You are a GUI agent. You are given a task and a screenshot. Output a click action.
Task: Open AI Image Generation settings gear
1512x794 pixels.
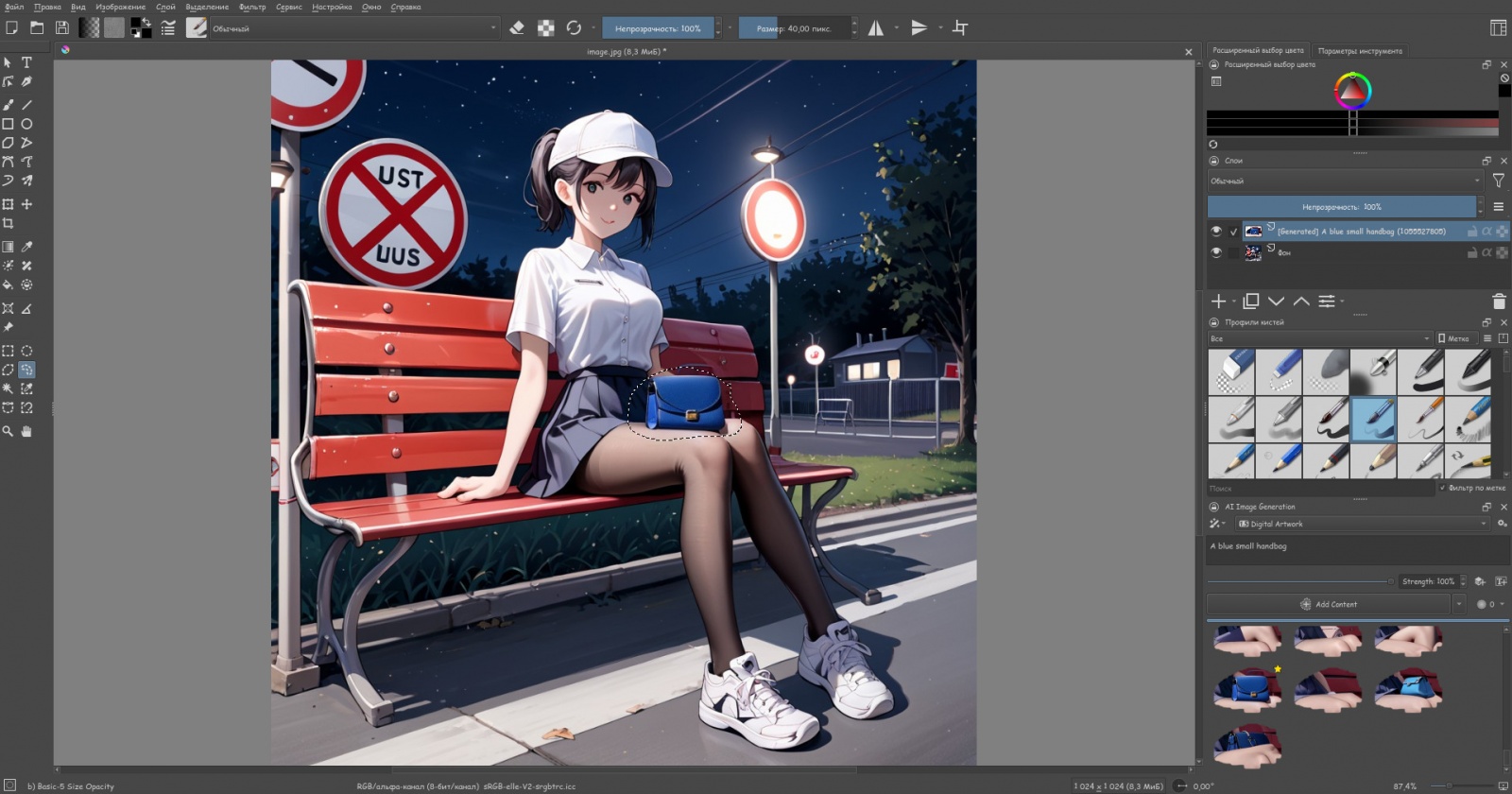[x=1502, y=524]
